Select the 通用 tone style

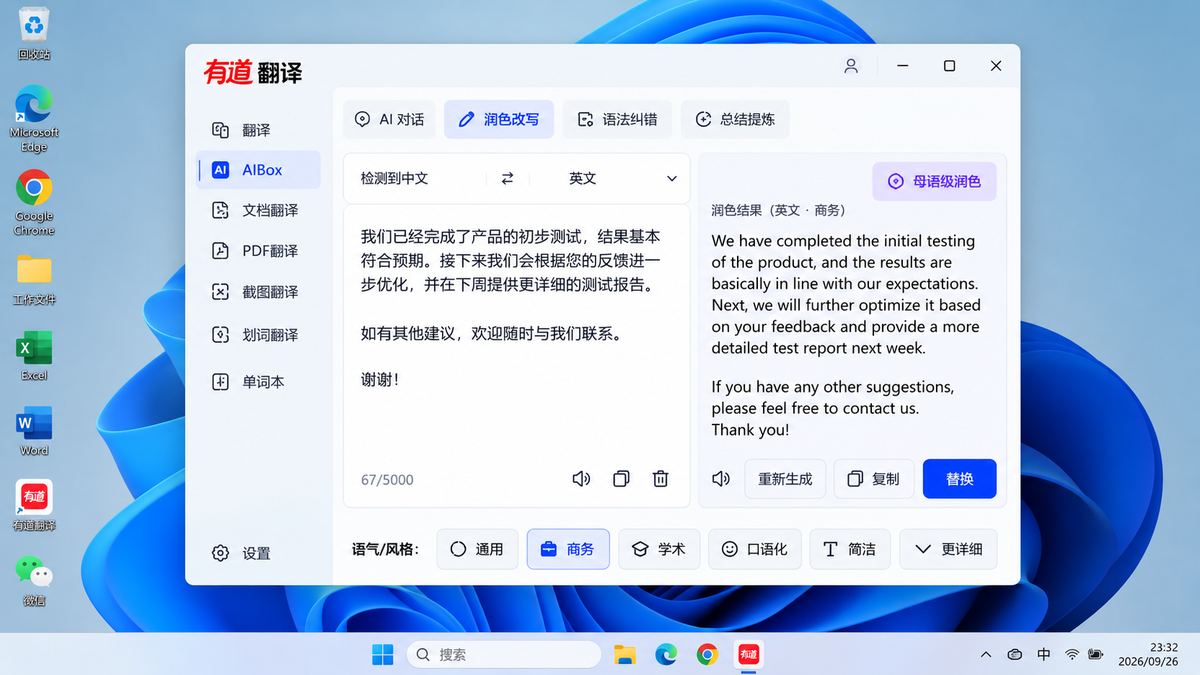click(477, 549)
